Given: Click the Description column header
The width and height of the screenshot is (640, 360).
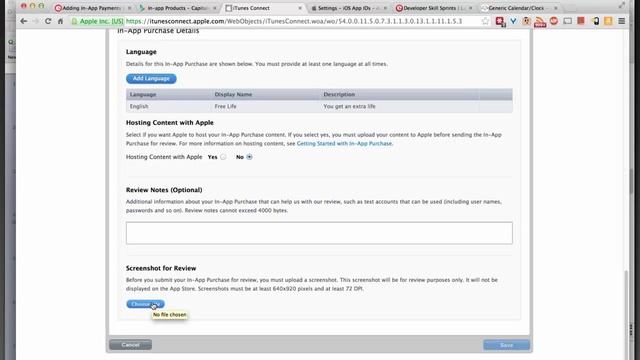Looking at the screenshot, I should (339, 94).
